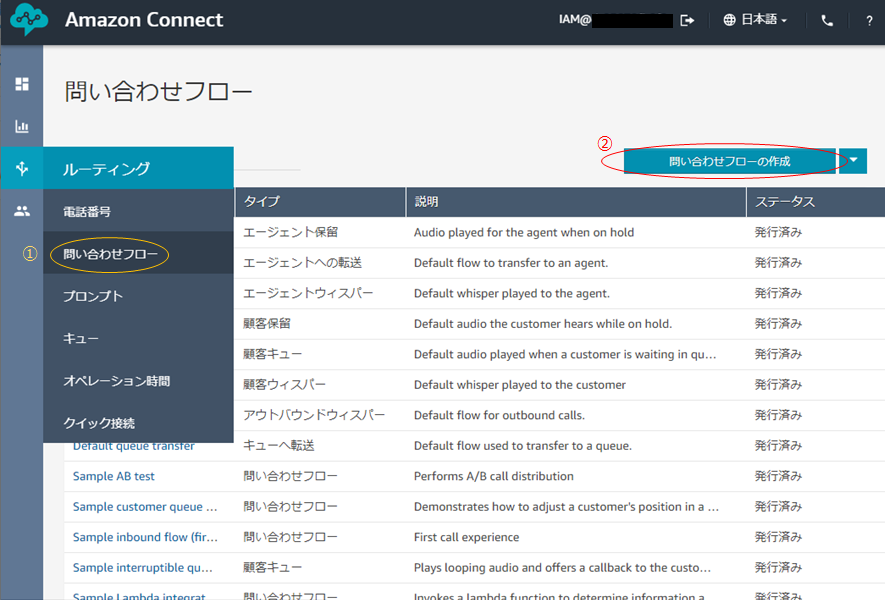The width and height of the screenshot is (885, 600).
Task: Select オペレーション時間 in routing menu
Action: [x=138, y=380]
